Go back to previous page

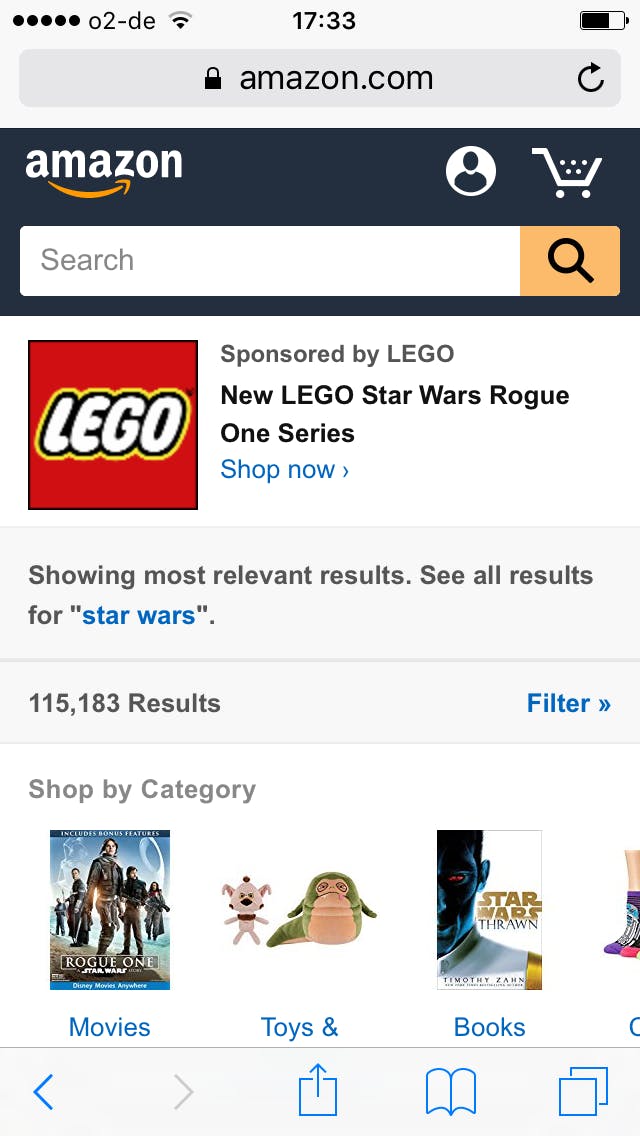coord(43,1092)
